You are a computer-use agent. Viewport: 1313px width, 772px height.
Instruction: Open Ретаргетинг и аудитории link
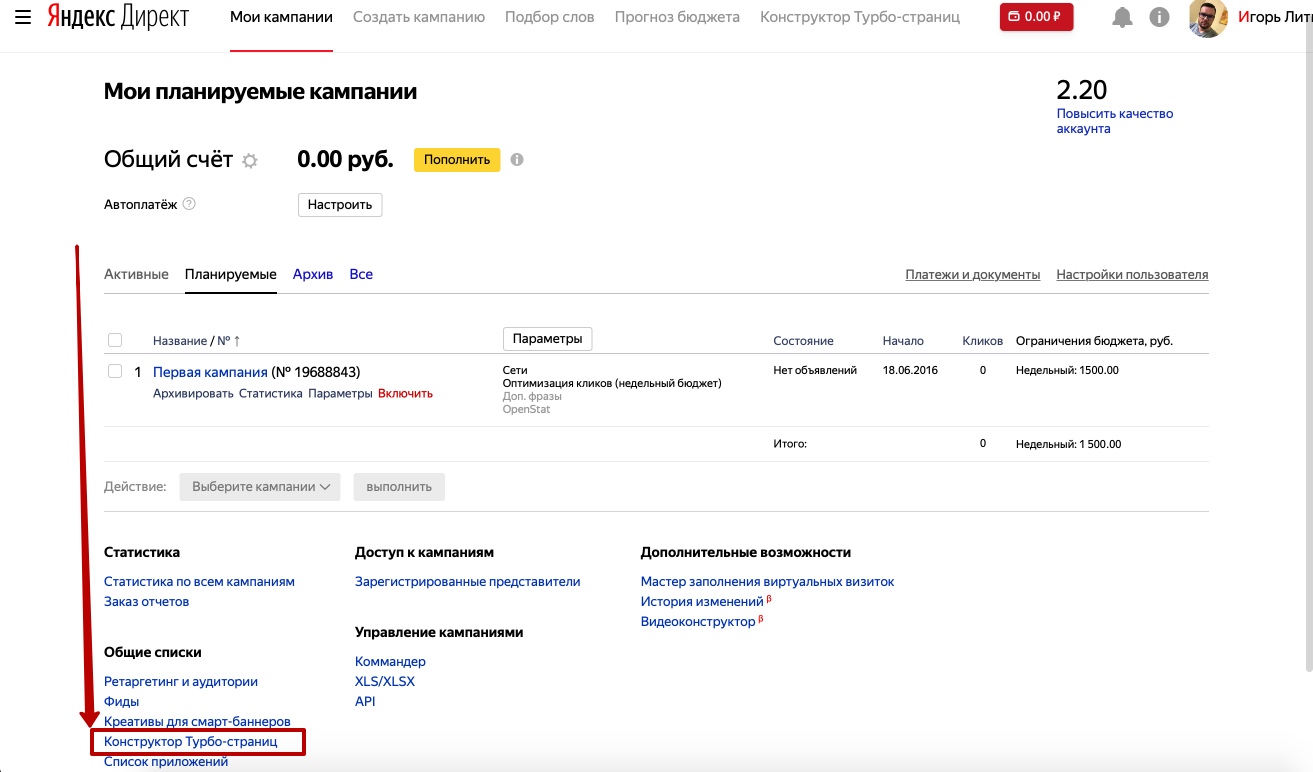(x=181, y=681)
